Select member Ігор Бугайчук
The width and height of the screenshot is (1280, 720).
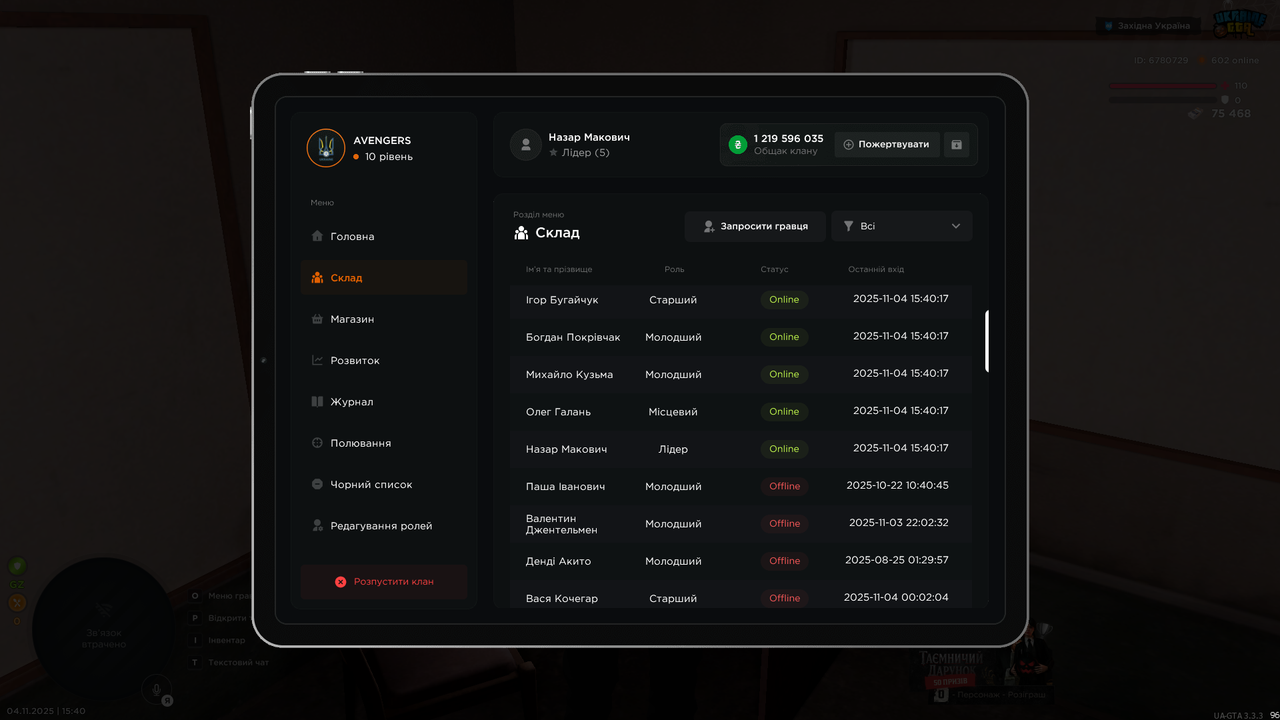point(740,300)
